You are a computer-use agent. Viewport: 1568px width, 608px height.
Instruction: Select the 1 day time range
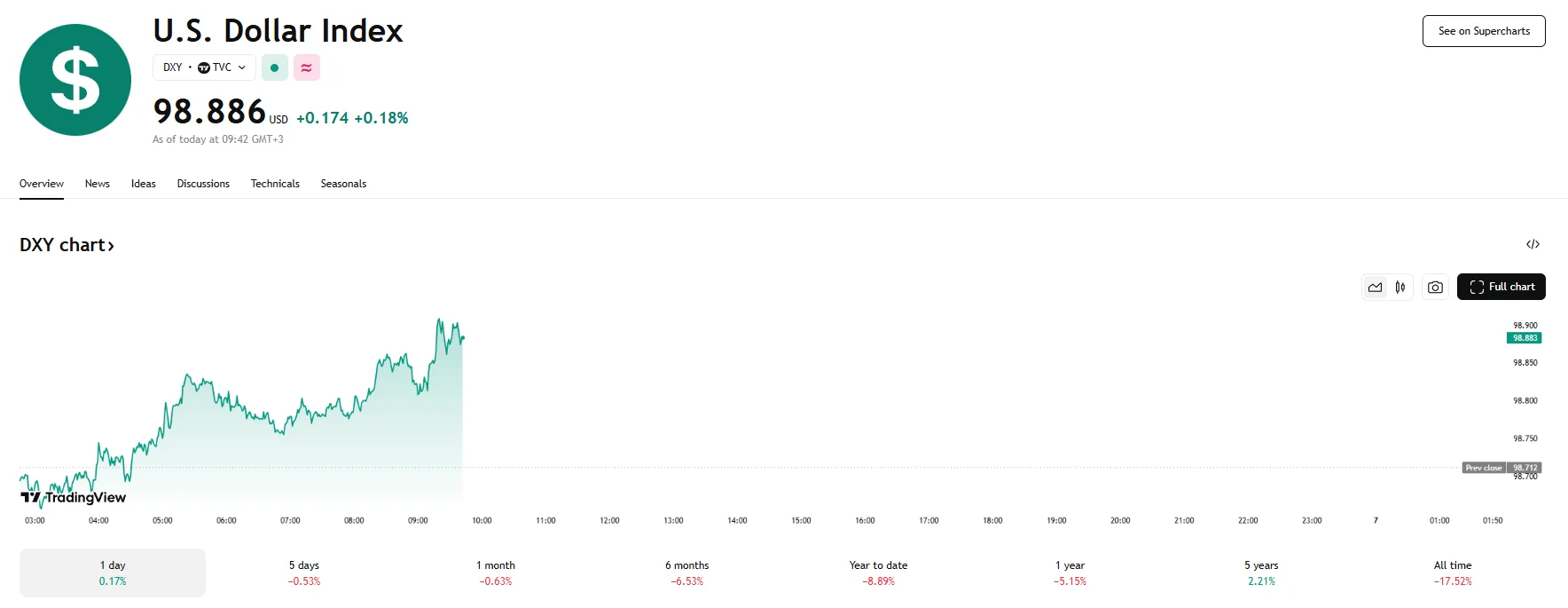click(x=113, y=572)
